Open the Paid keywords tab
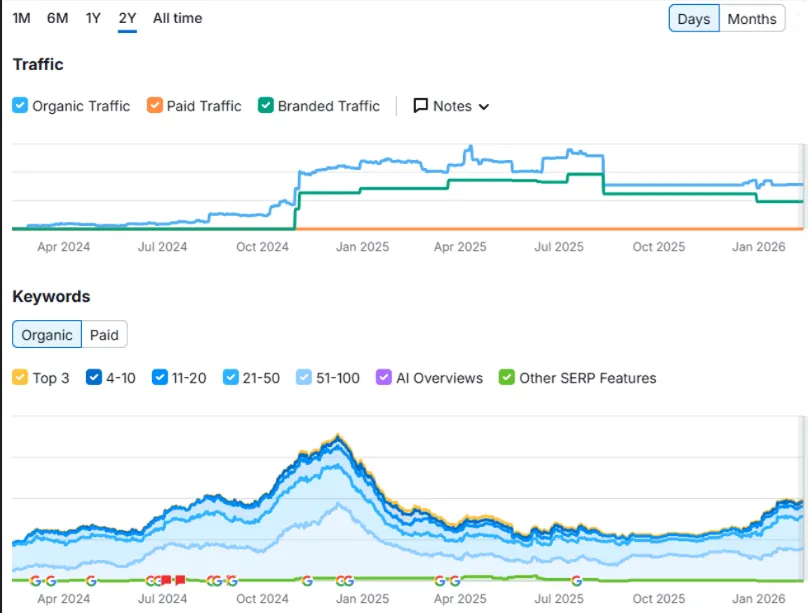The height and width of the screenshot is (613, 808). point(104,334)
